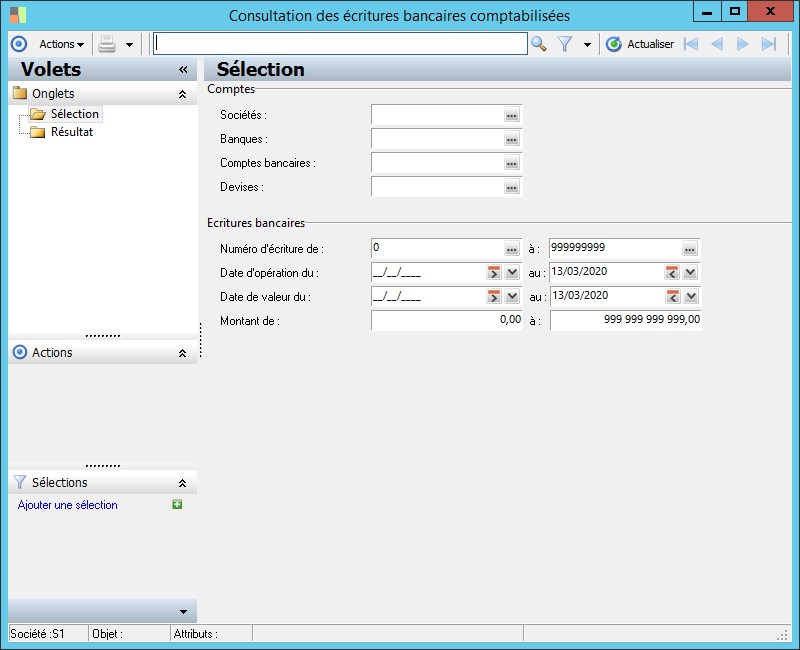Click the search magnifier icon in toolbar
This screenshot has width=800, height=650.
(538, 44)
